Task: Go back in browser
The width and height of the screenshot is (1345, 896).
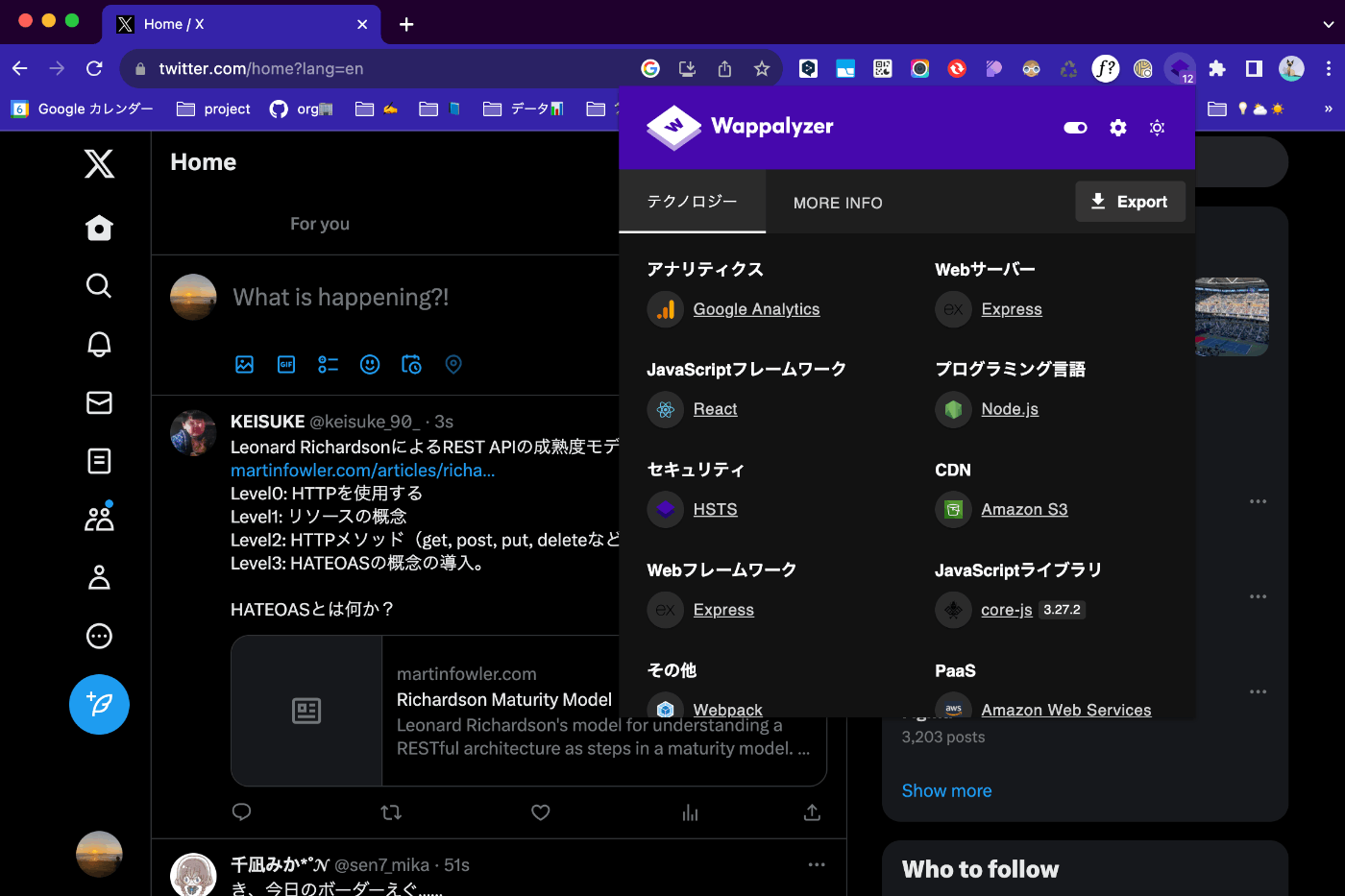Action: 20,68
